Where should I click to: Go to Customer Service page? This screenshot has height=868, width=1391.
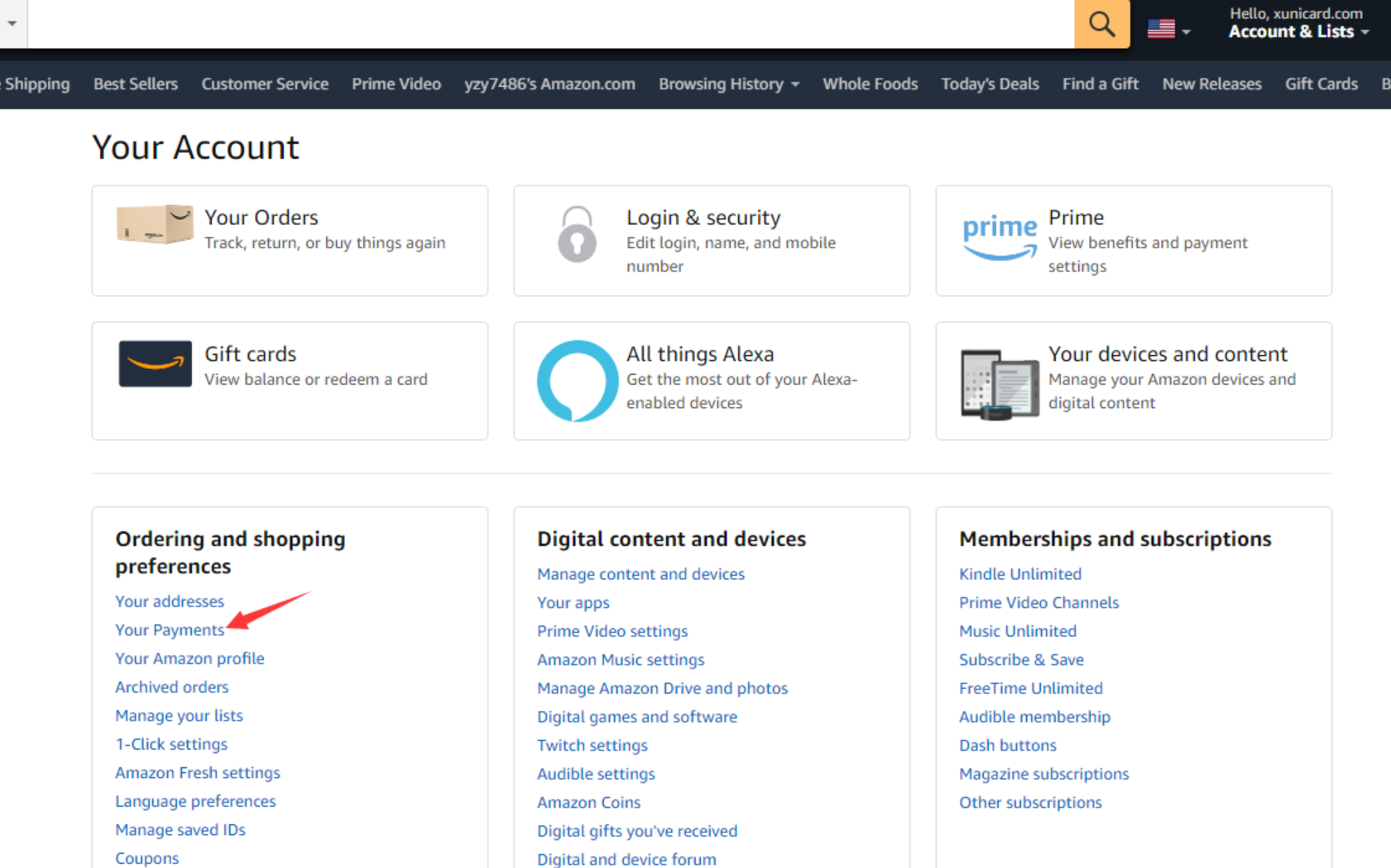(x=265, y=84)
